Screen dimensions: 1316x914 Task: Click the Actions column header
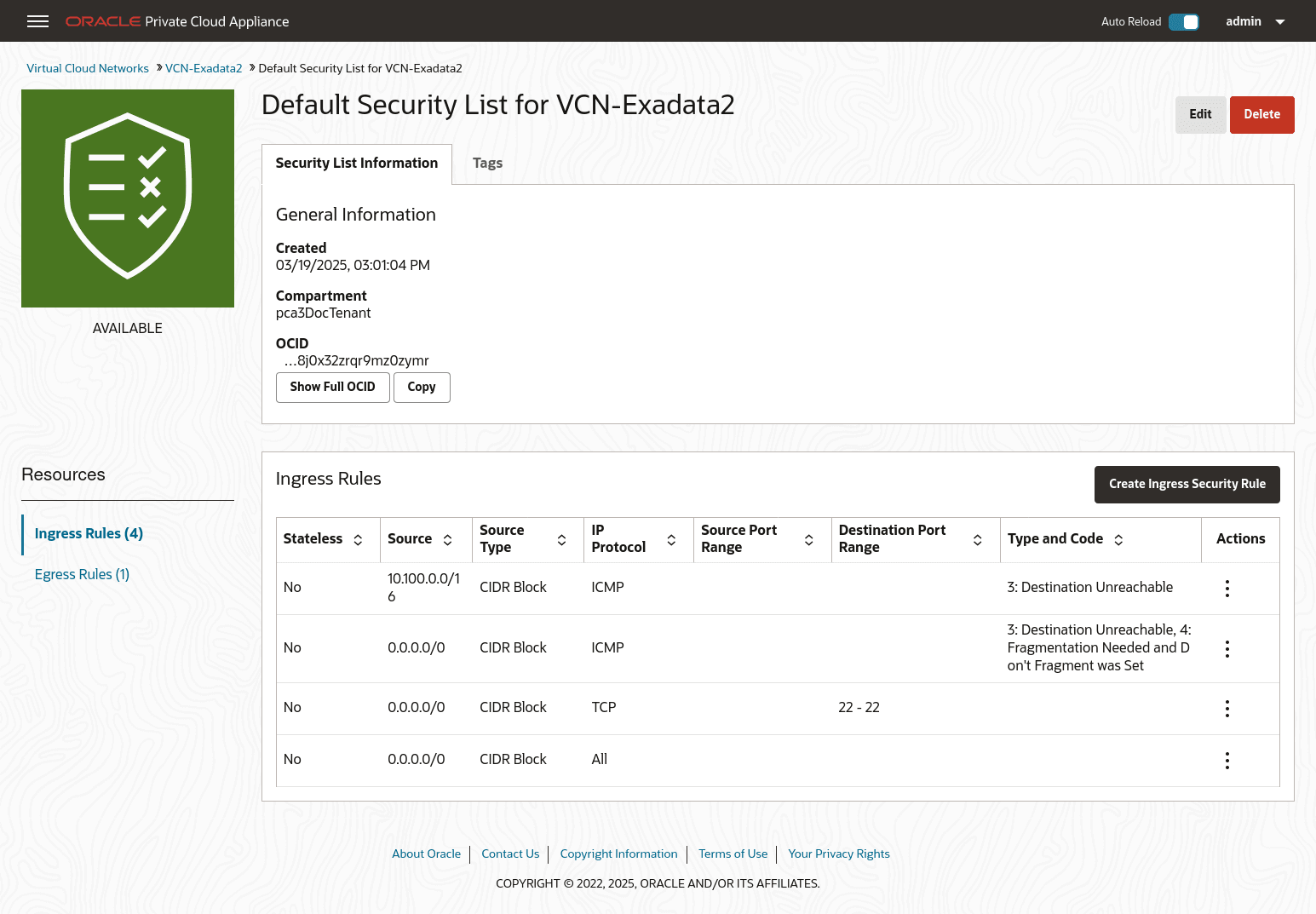click(1240, 539)
